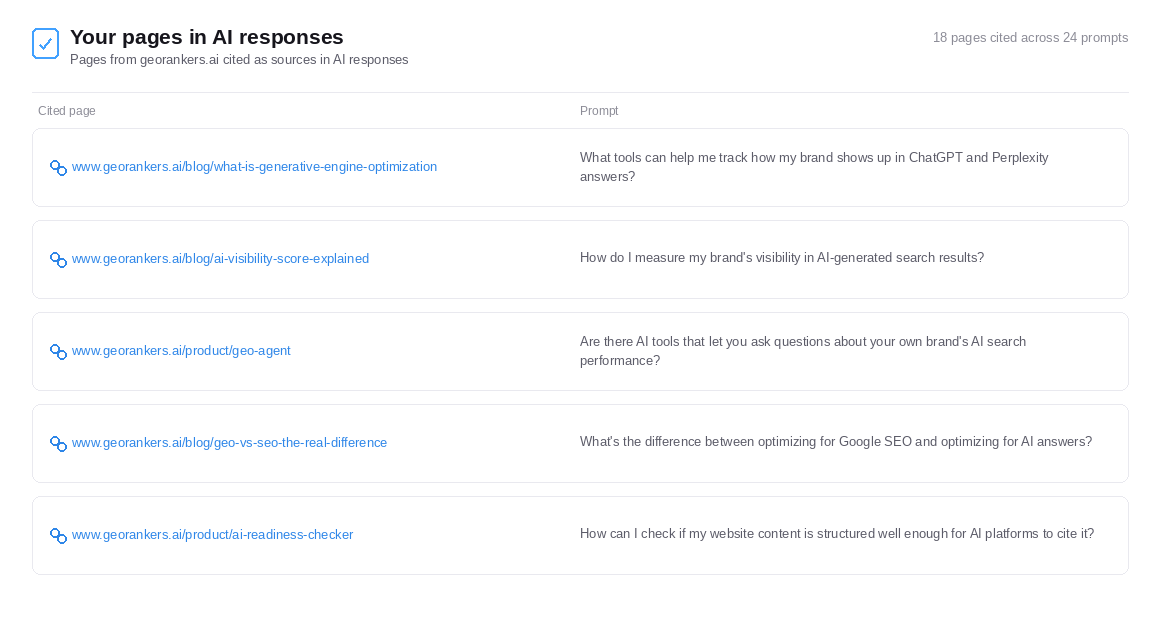The height and width of the screenshot is (620, 1160).
Task: Open what-is-generative-engine-optimization blog link
Action: point(254,167)
